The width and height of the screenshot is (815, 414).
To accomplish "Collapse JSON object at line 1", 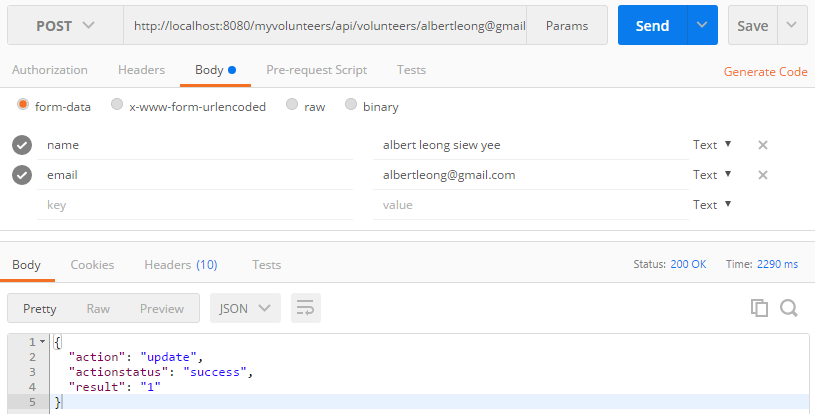I will pos(43,342).
